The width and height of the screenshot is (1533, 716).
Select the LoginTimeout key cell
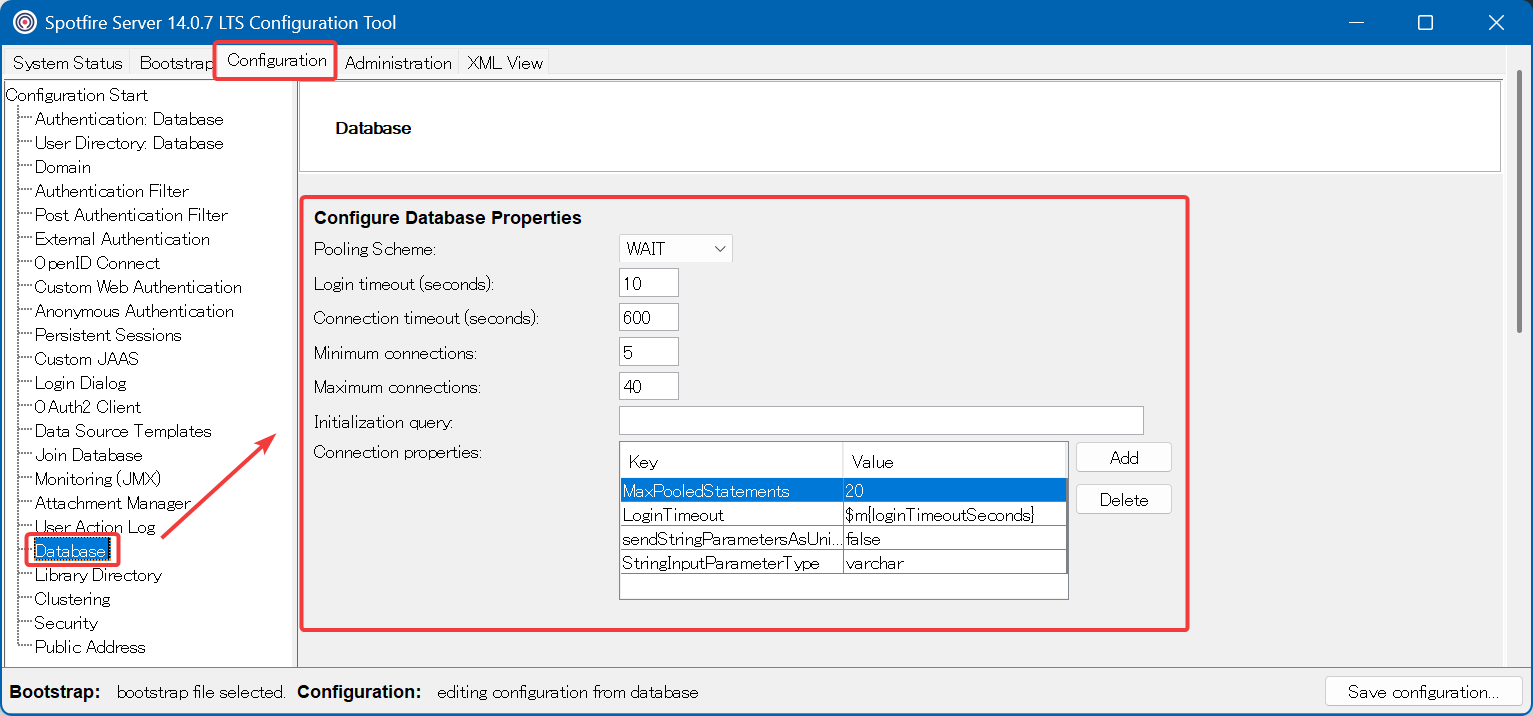point(732,515)
